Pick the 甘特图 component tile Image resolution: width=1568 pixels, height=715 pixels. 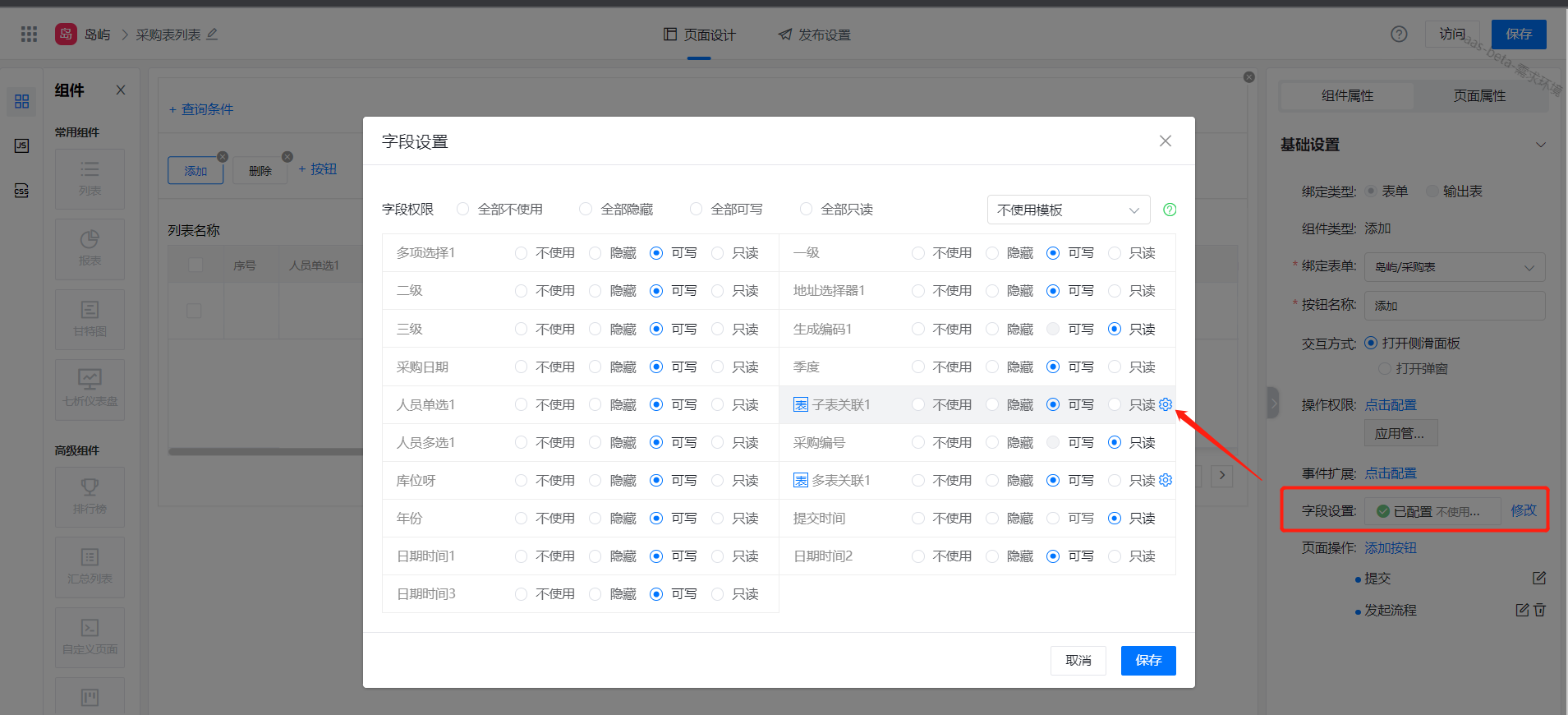tap(90, 320)
